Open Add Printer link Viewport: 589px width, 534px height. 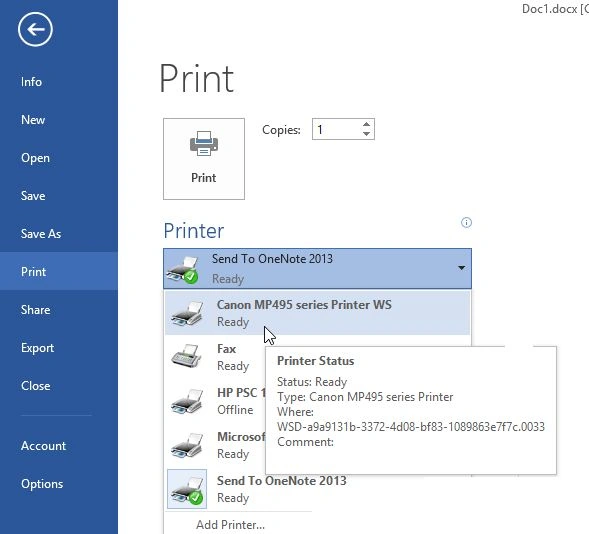230,525
